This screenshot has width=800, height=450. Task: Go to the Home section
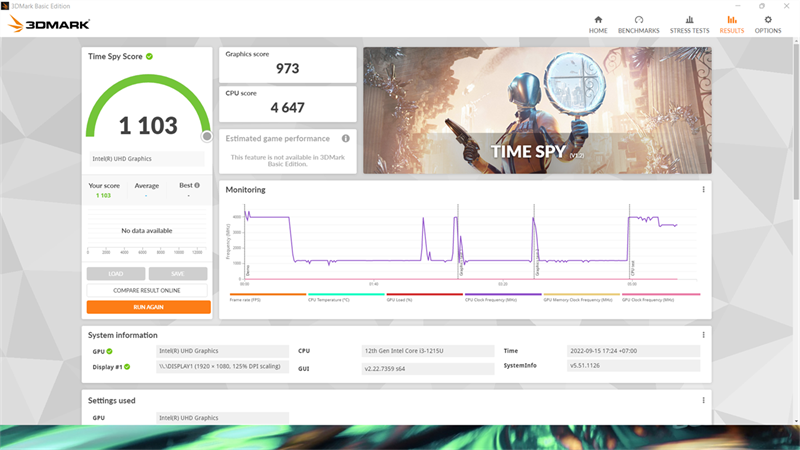(x=598, y=24)
